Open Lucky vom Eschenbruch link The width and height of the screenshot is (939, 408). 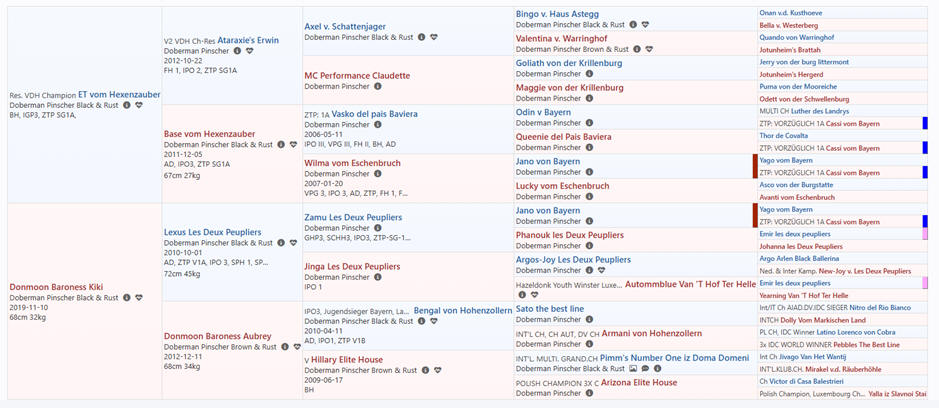pos(562,186)
